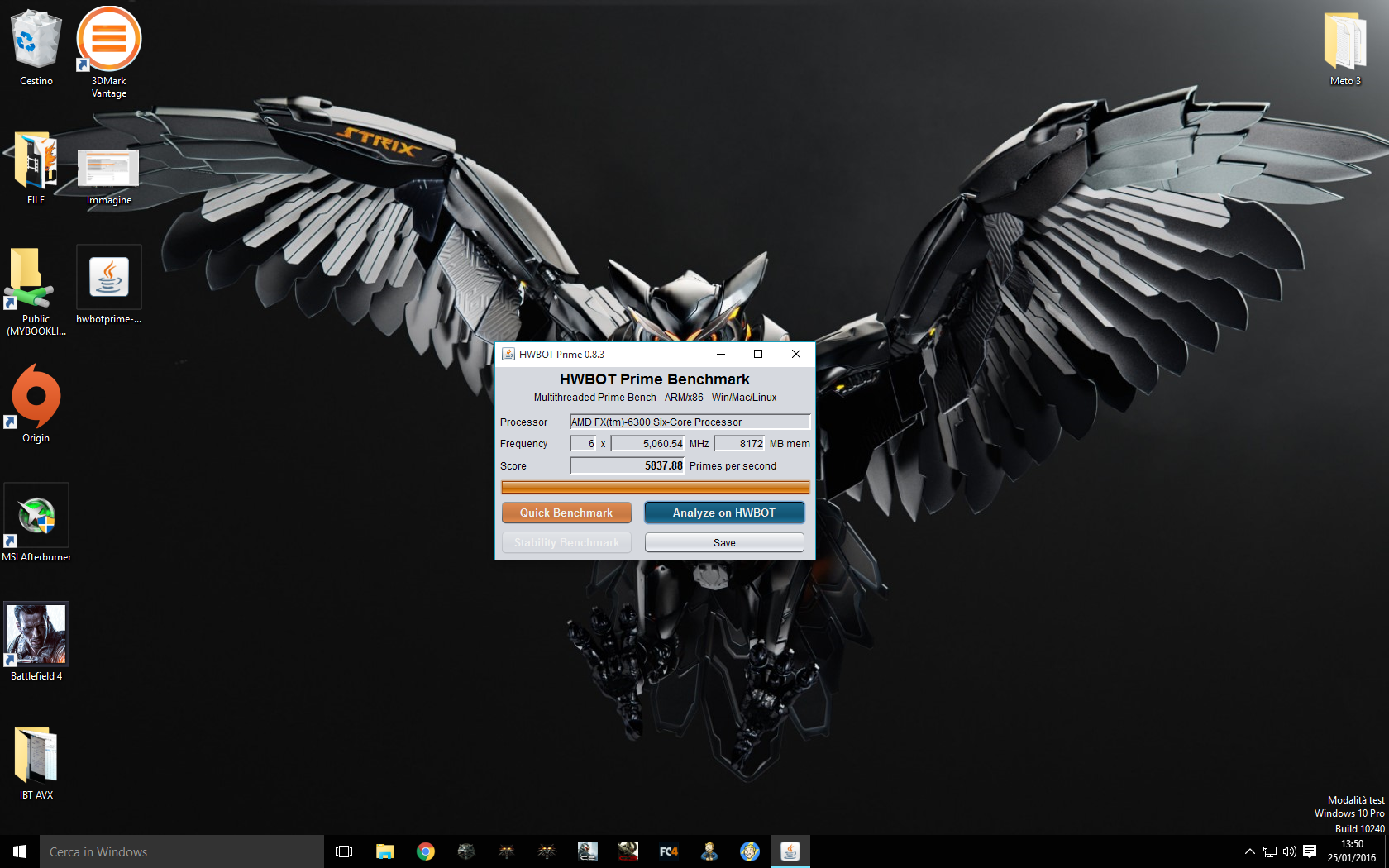
Task: Open the clock showing 13:50
Action: [1353, 851]
